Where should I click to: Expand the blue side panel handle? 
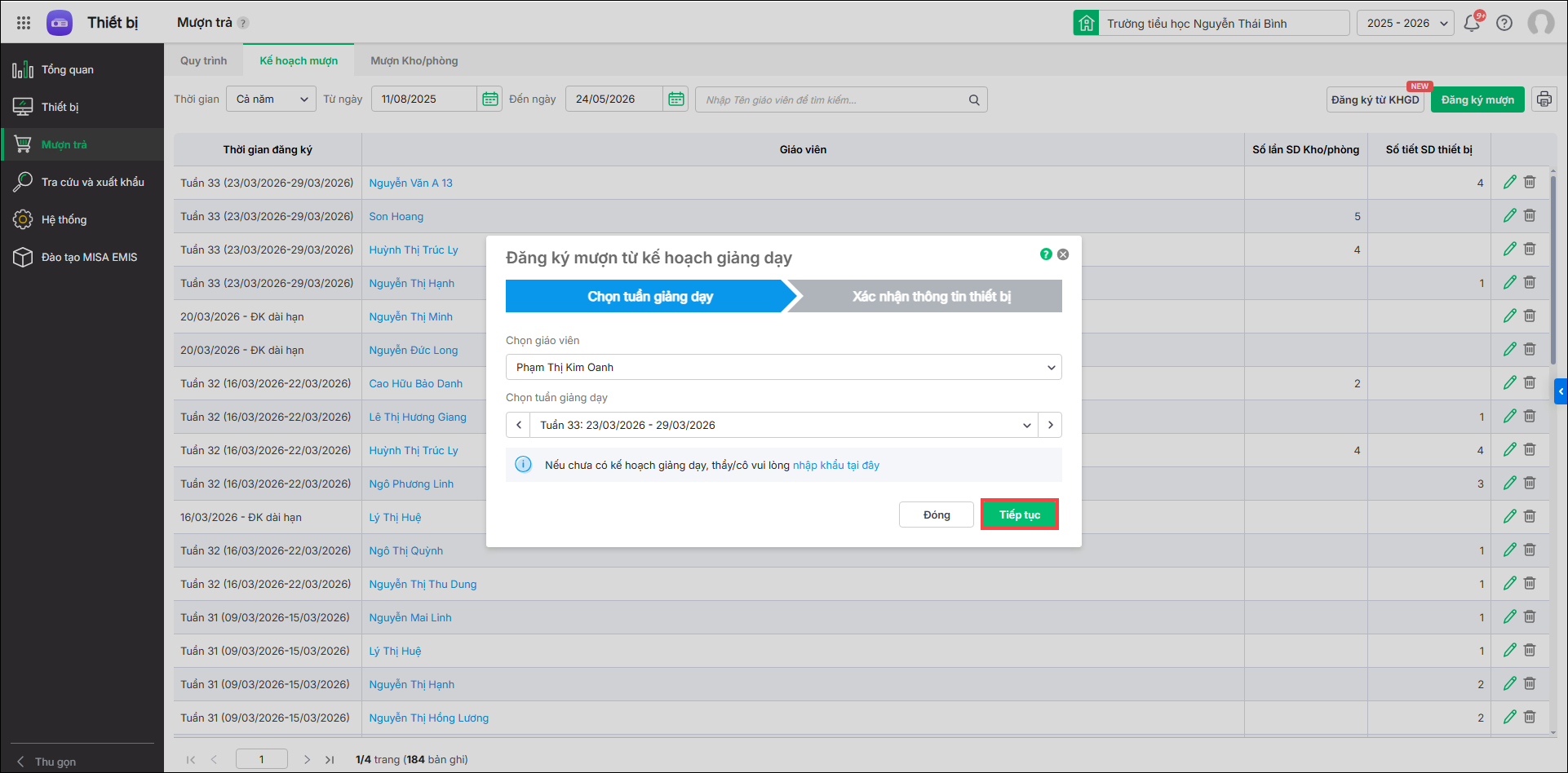coord(1561,391)
